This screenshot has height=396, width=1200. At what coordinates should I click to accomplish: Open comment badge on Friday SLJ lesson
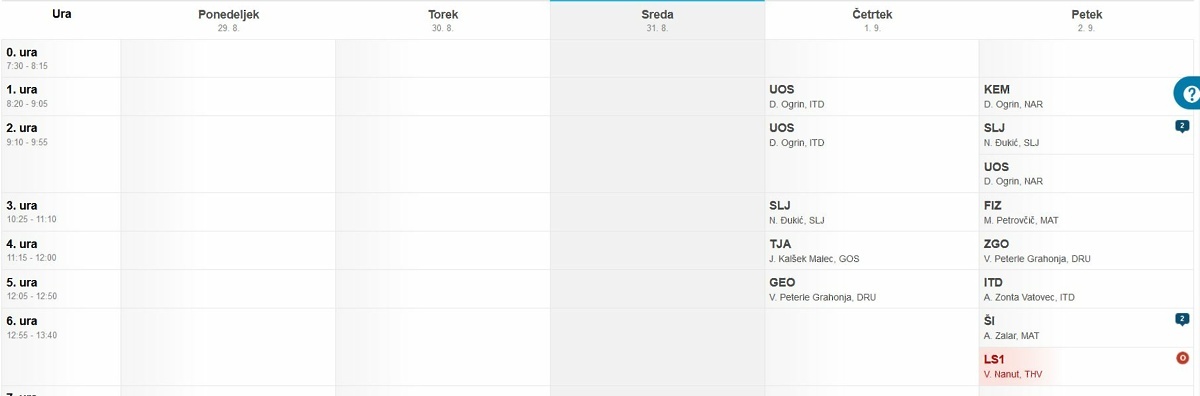[x=1182, y=126]
